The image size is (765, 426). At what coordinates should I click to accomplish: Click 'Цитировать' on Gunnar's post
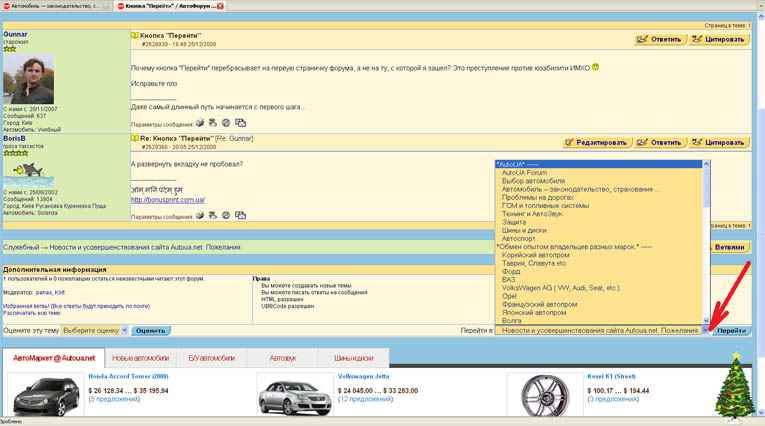pos(718,40)
